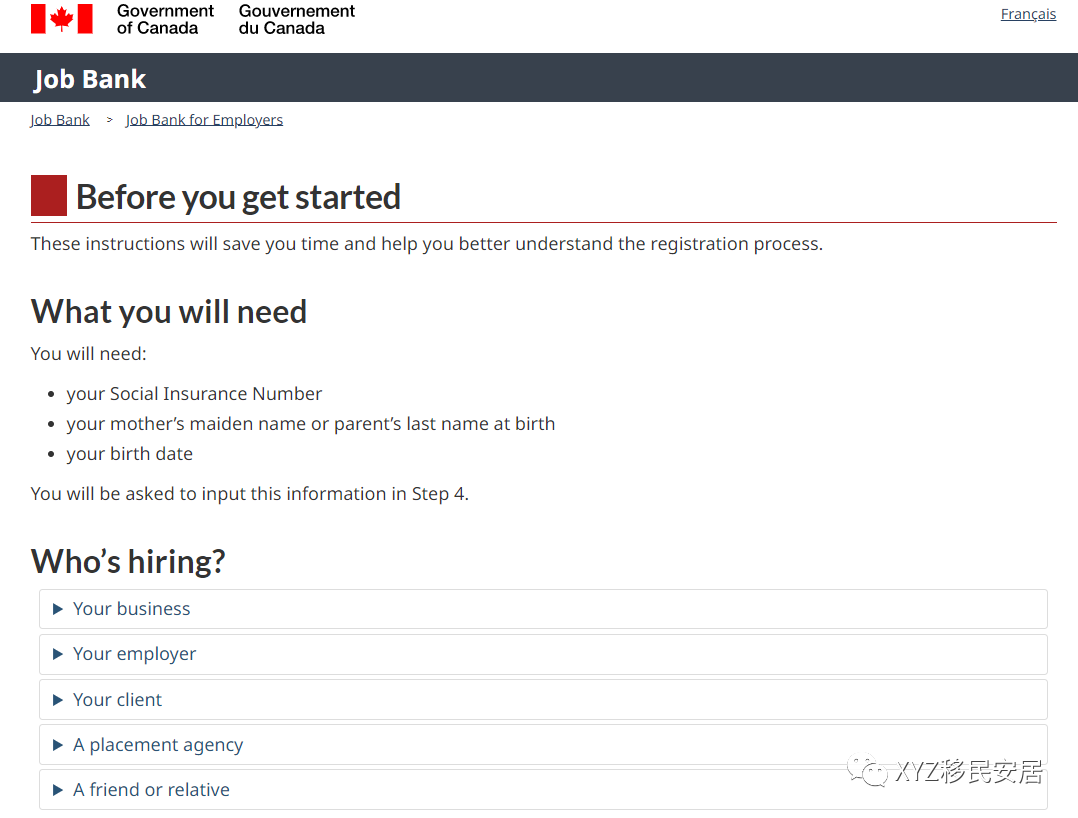Expand A friend or relative section
This screenshot has width=1078, height=818.
543,790
